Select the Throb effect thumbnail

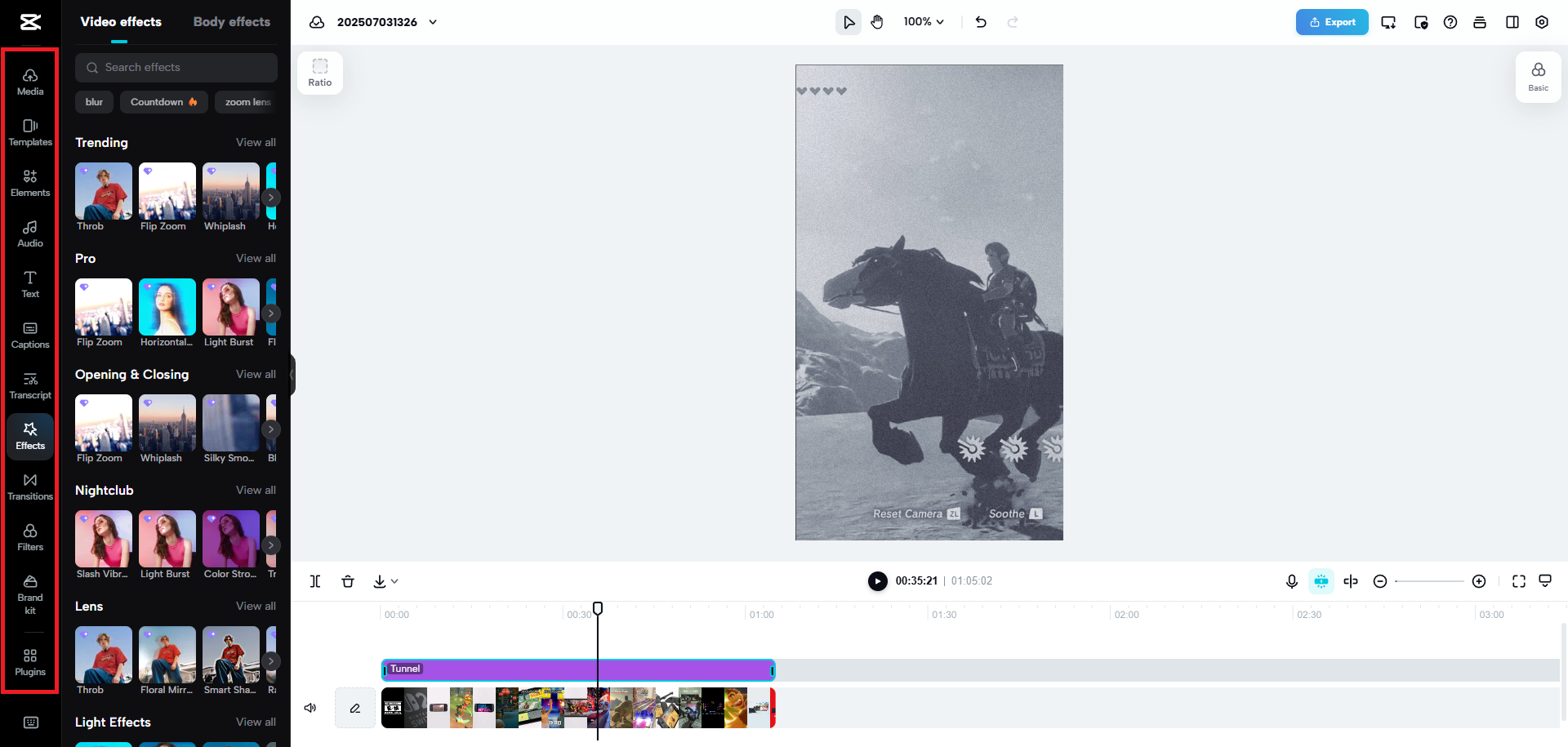coord(103,192)
